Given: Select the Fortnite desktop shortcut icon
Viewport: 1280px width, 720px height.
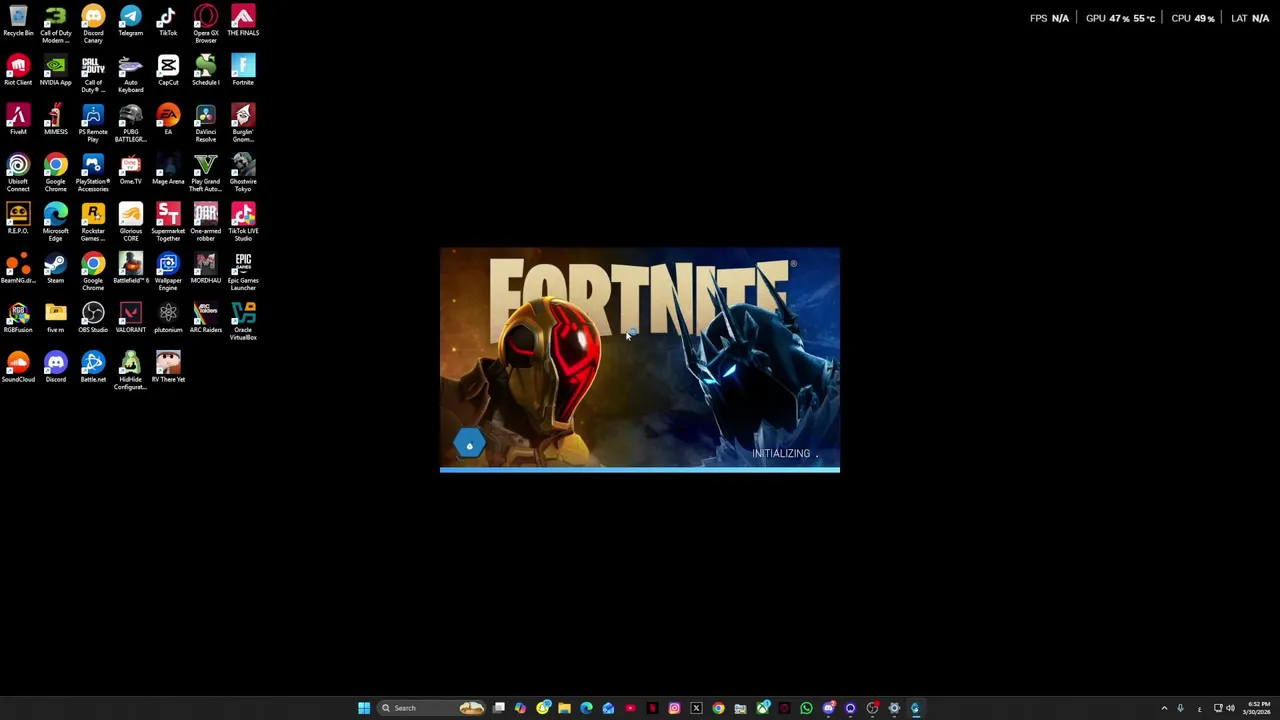Looking at the screenshot, I should coord(243,71).
